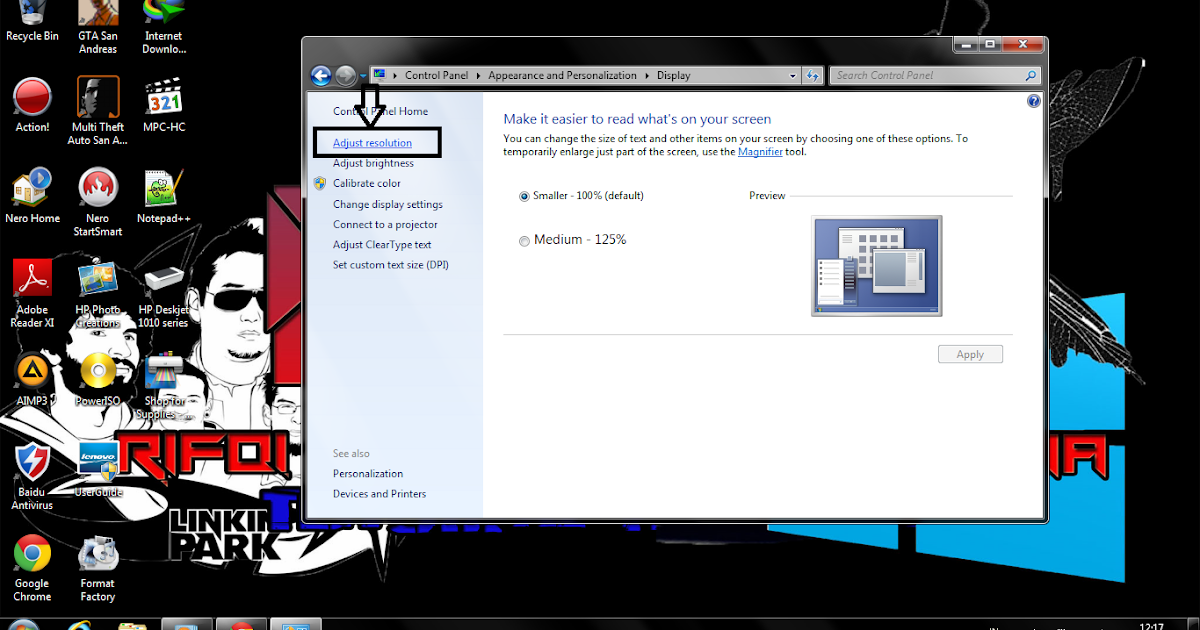Open Devices and Printers under See also

click(x=379, y=493)
